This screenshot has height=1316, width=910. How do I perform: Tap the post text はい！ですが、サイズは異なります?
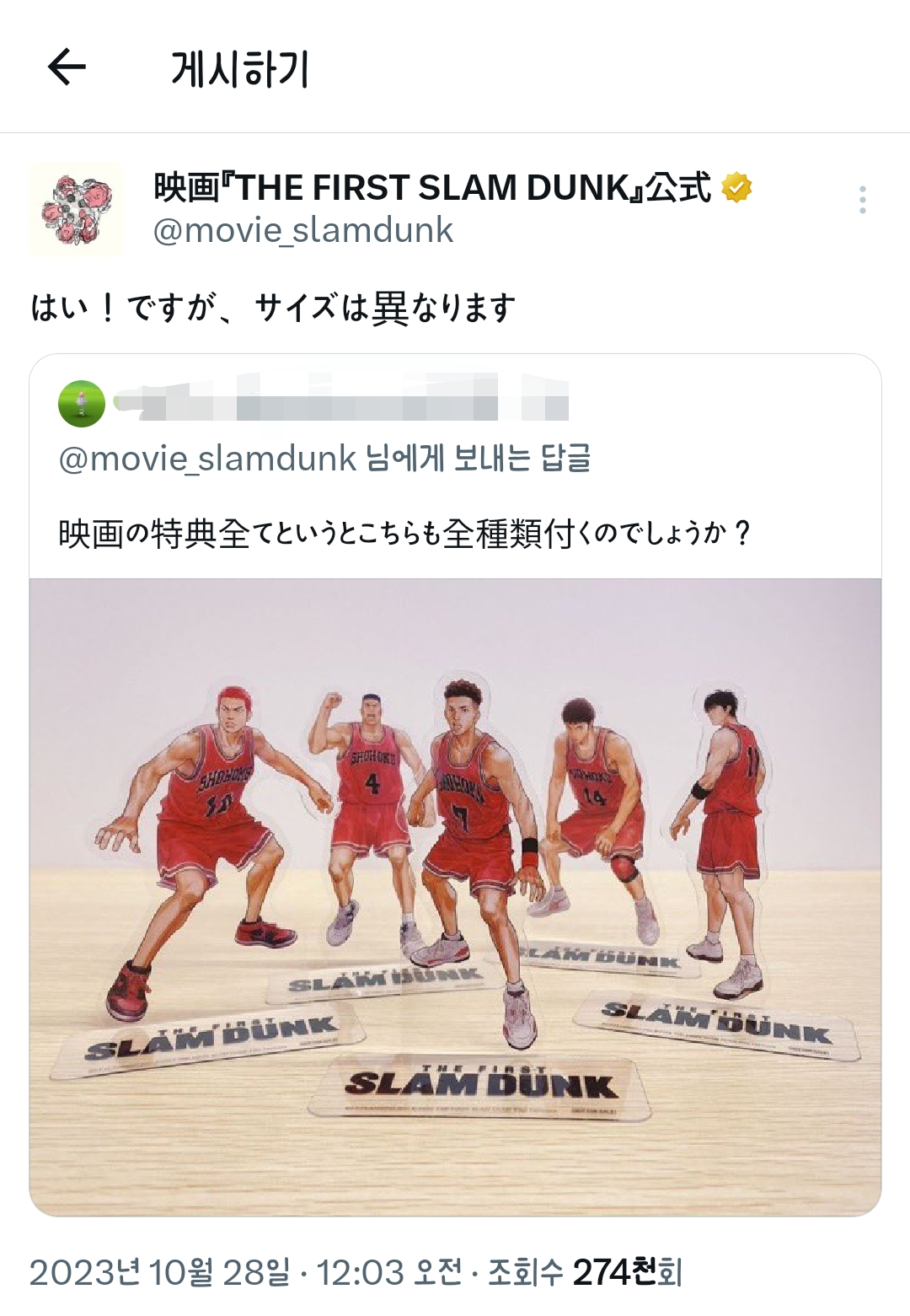[x=273, y=308]
